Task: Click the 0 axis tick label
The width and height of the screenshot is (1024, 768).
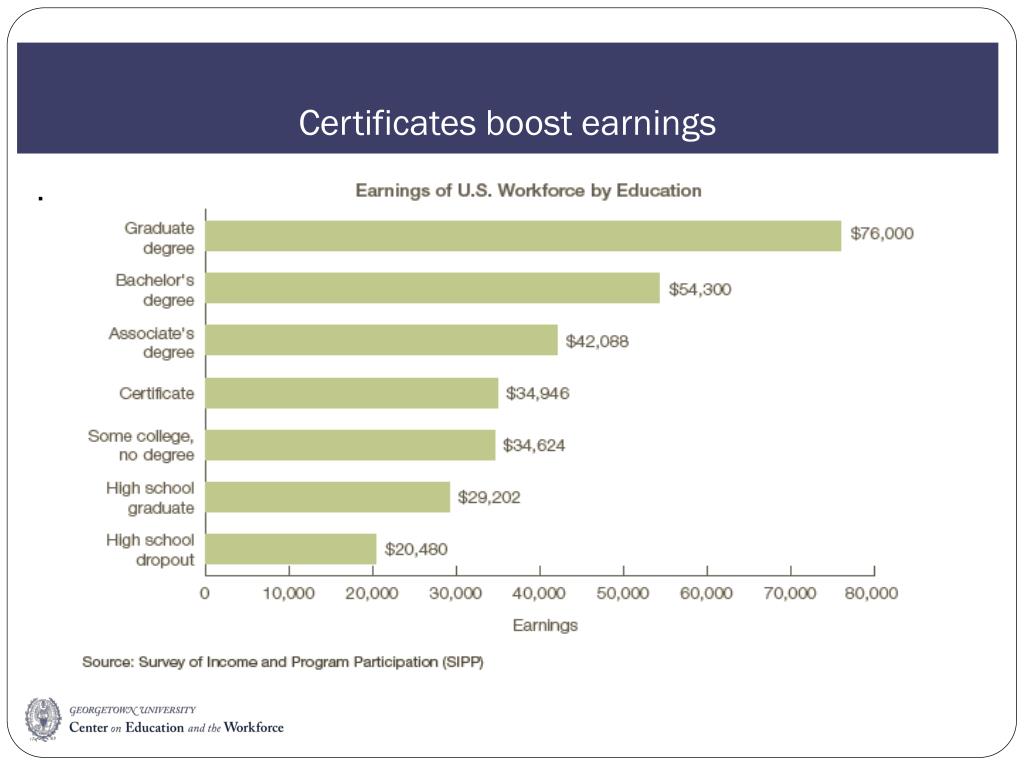Action: pos(204,593)
